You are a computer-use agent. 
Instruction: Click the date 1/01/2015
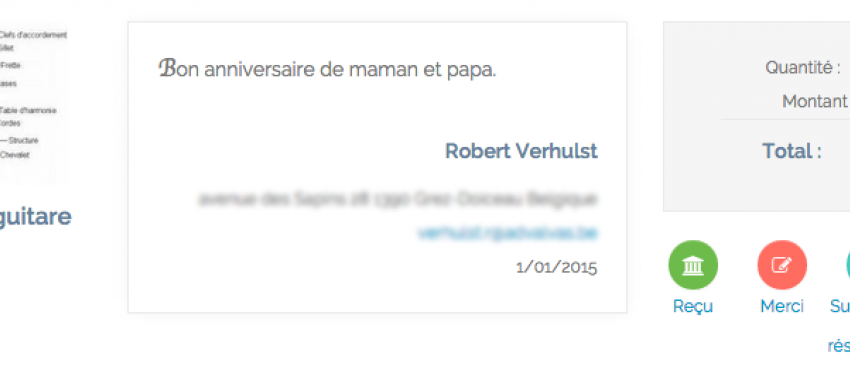click(x=557, y=267)
